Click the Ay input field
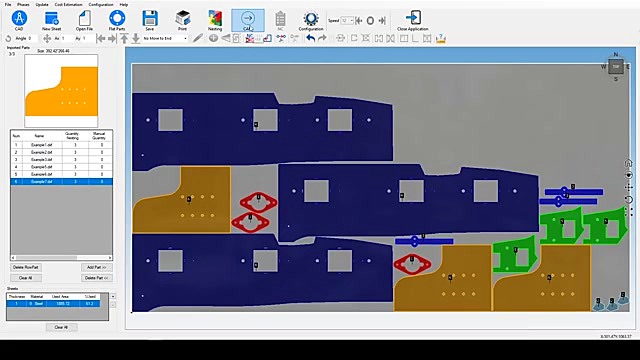 (x=88, y=38)
